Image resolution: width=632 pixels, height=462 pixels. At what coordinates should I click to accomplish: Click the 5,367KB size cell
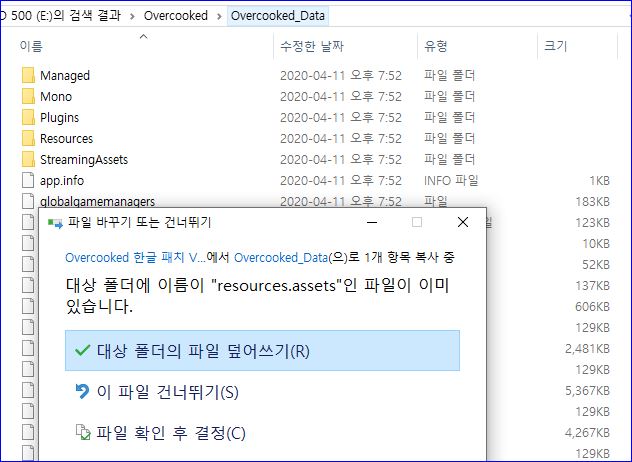click(587, 390)
